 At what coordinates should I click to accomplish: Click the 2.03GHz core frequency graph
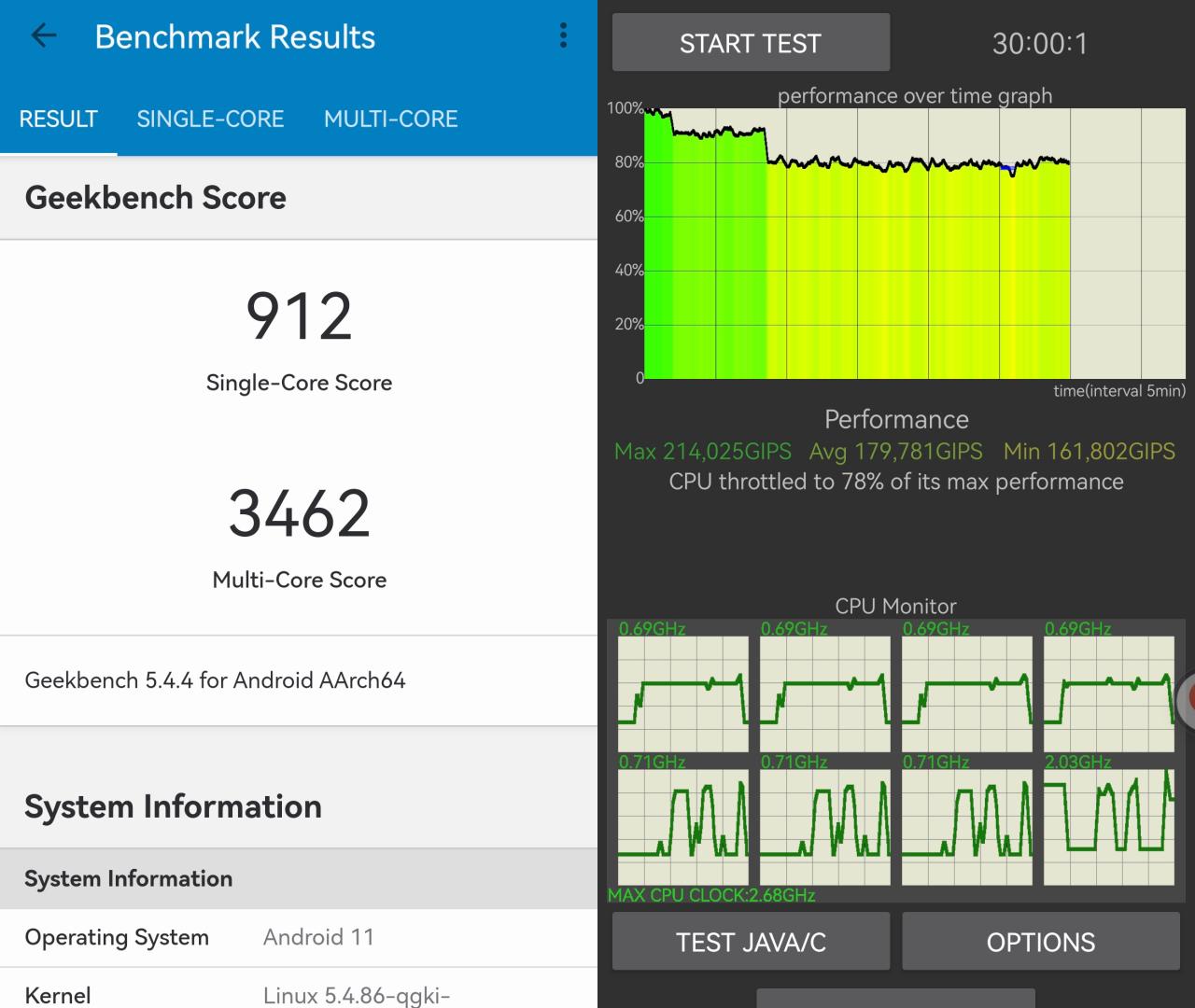point(1109,826)
